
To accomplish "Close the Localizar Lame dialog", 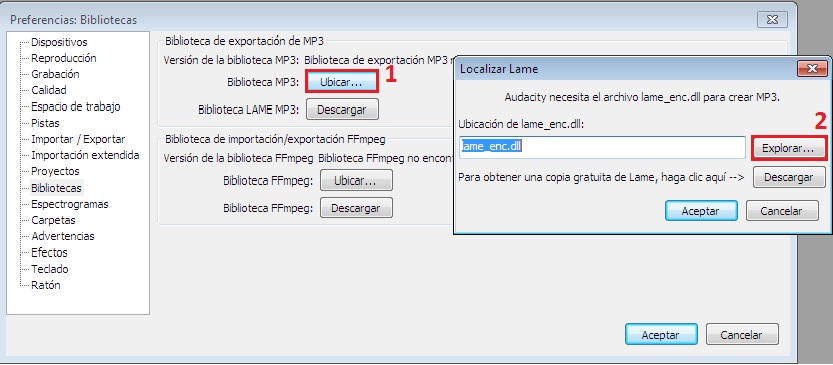I will (812, 69).
